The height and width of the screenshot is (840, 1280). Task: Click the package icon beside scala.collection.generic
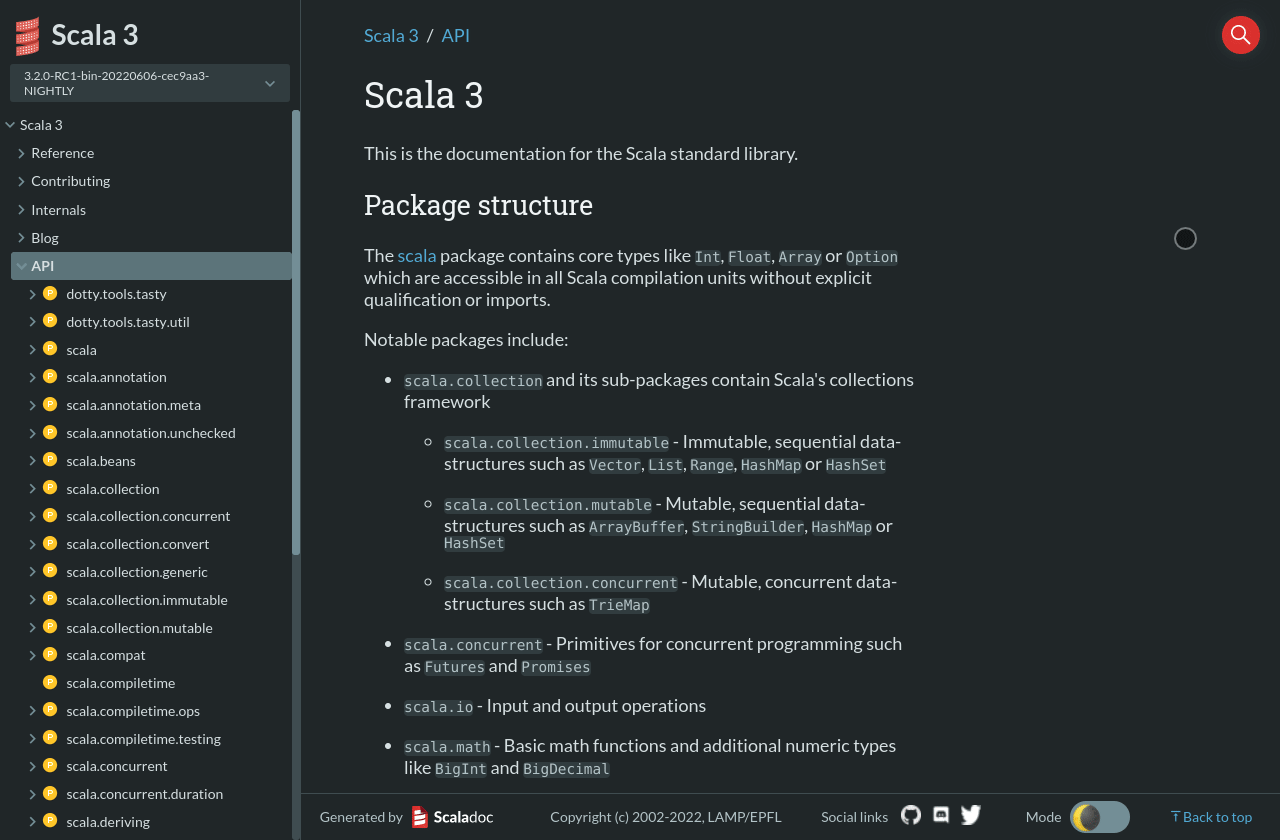coord(50,571)
